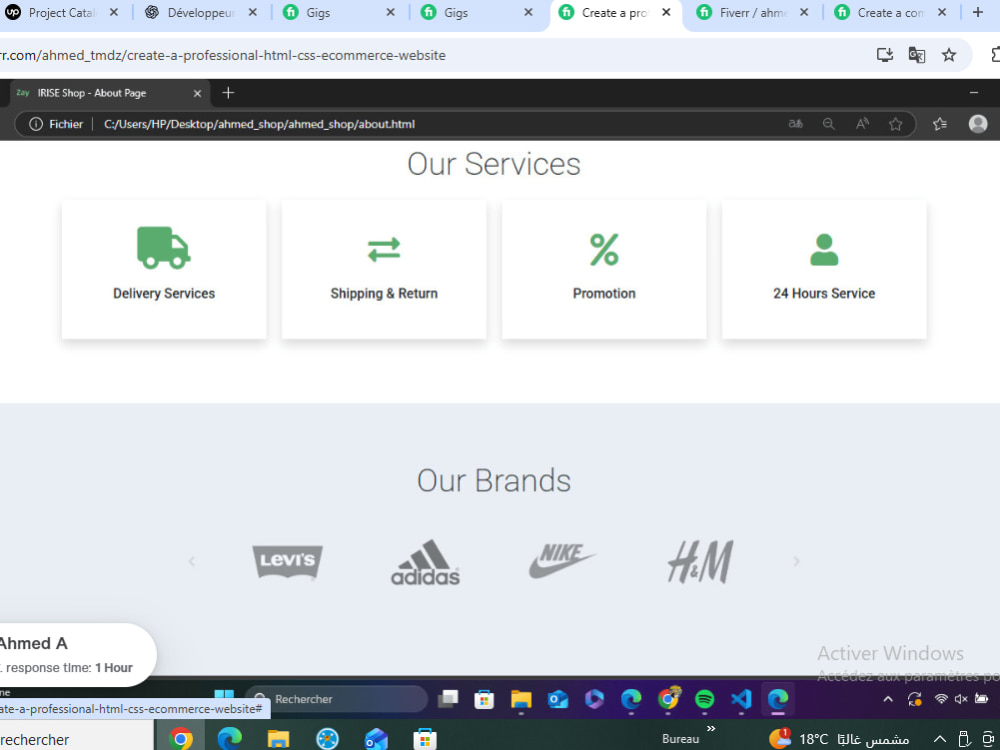Click the Read aloud icon in Edge
The image size is (1000, 750).
(862, 124)
